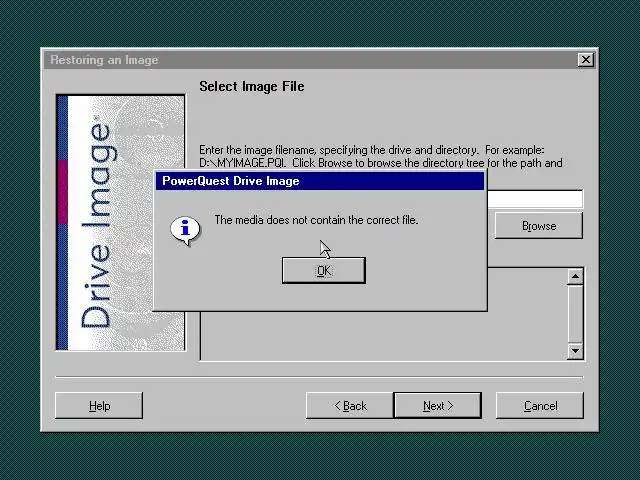Click the scrollbar track in the list box

[x=576, y=314]
